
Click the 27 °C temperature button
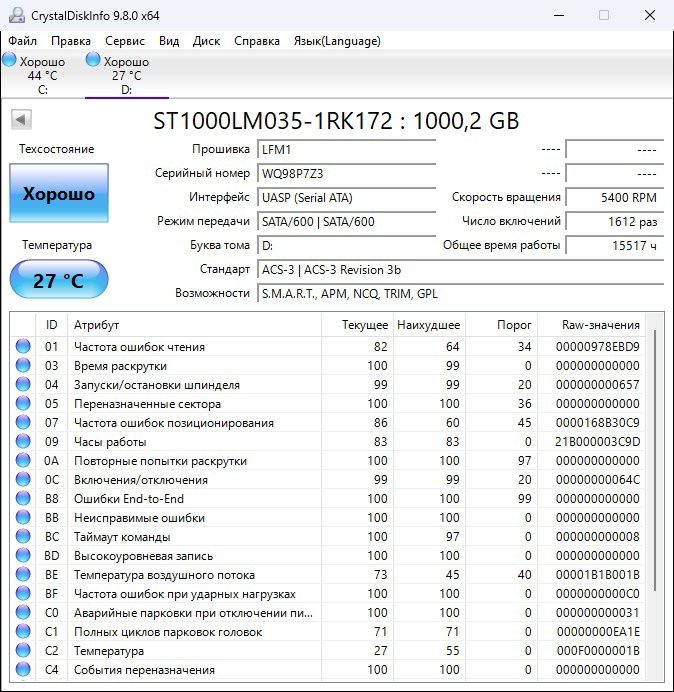point(59,280)
